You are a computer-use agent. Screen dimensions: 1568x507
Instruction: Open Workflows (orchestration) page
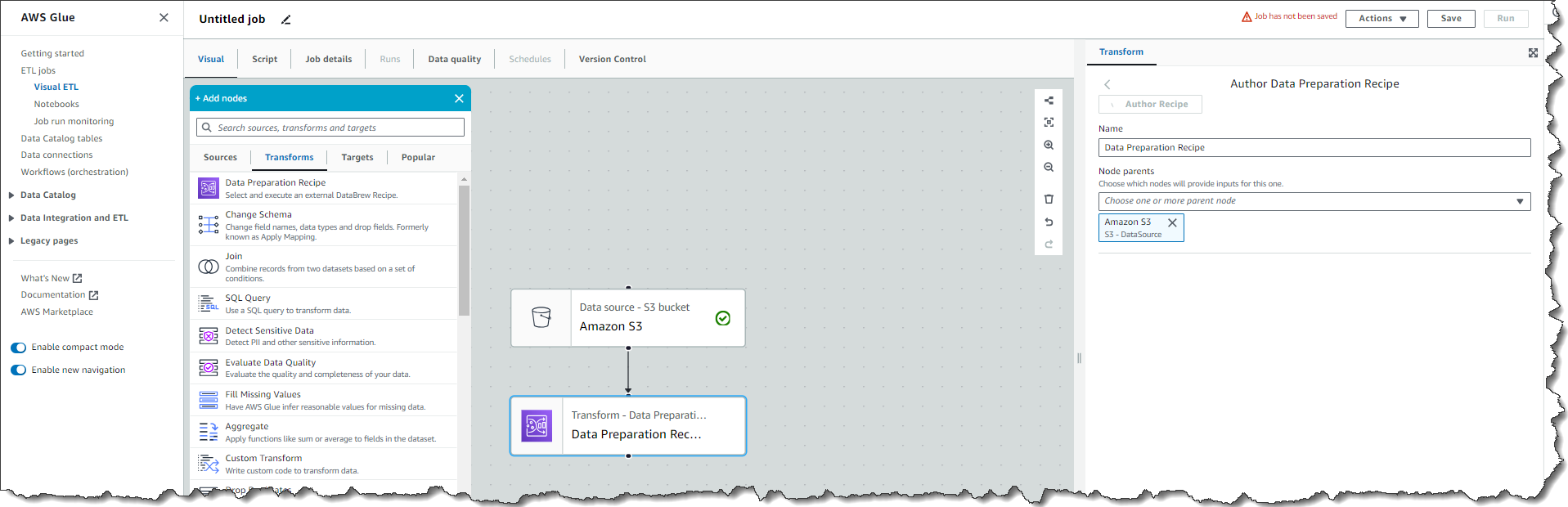74,173
